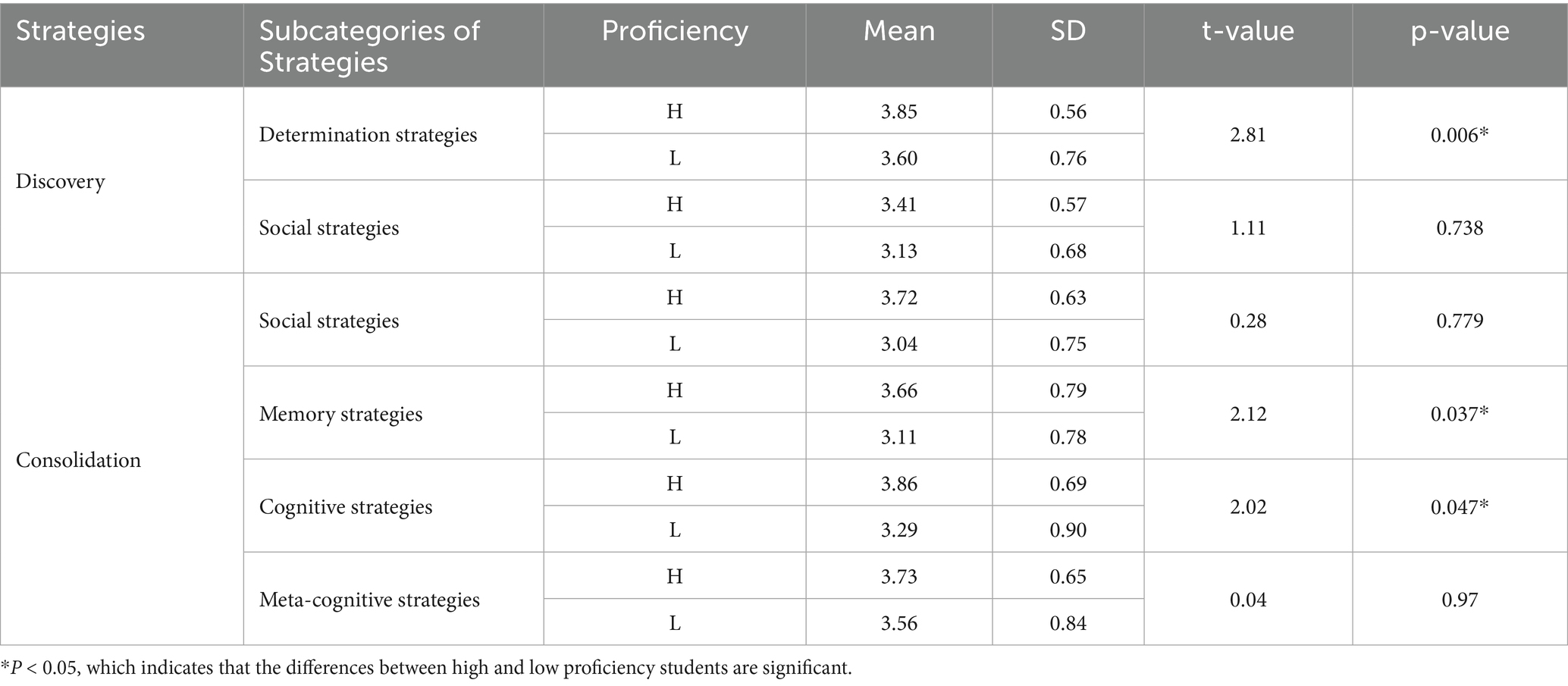Click the 2.81 t-value cell
Image resolution: width=1568 pixels, height=686 pixels.
(1247, 135)
